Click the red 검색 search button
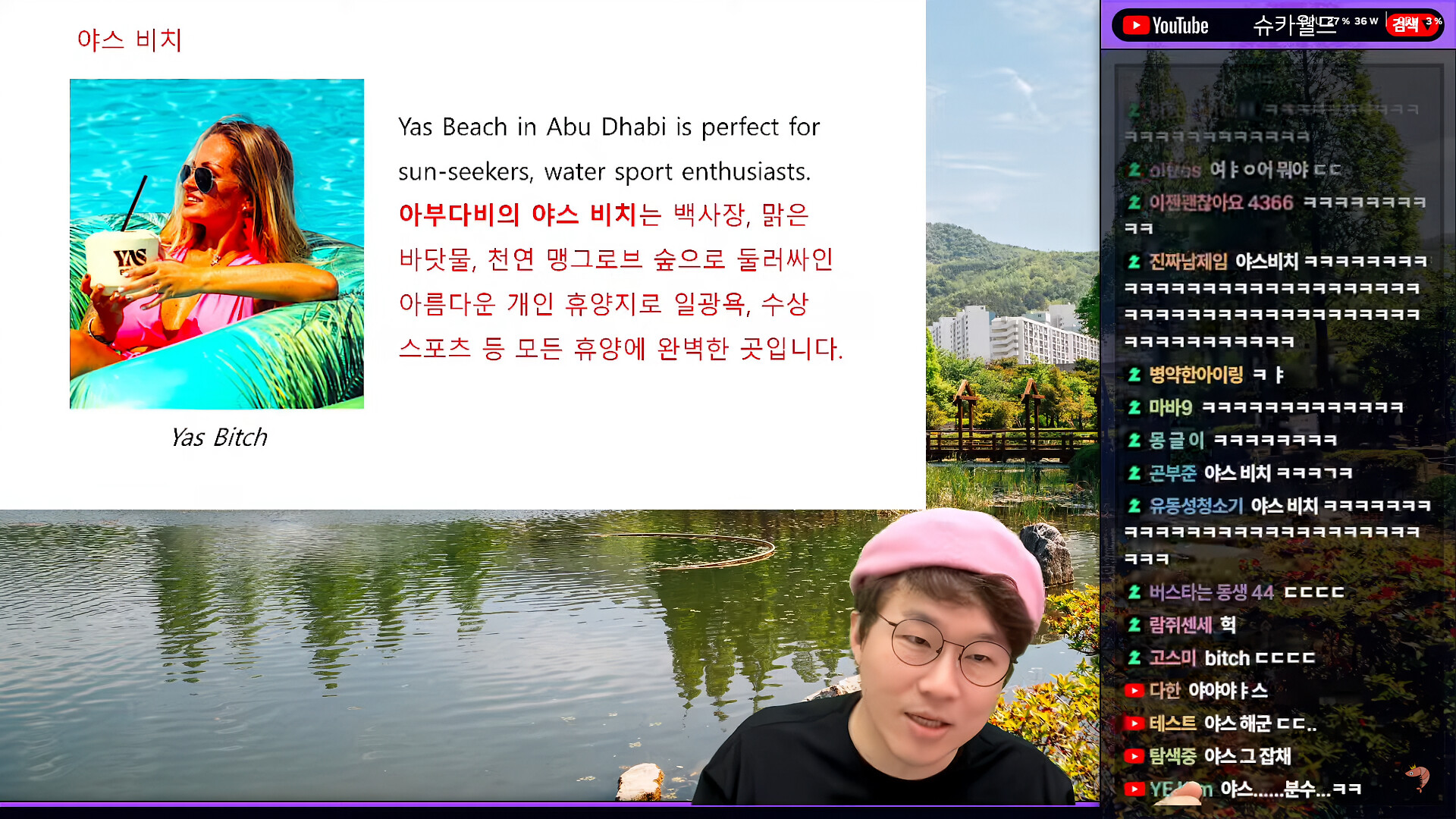 click(1405, 25)
